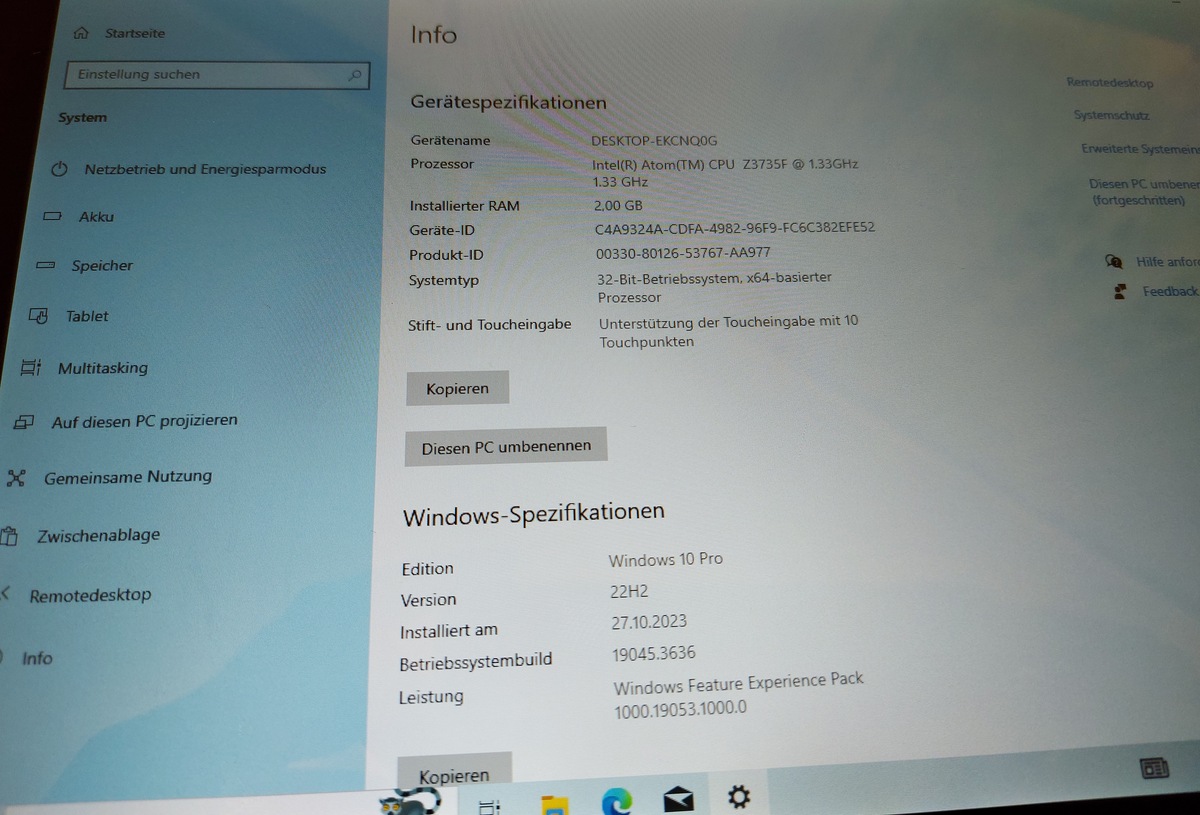Image resolution: width=1200 pixels, height=815 pixels.
Task: Click the lemur search highlight icon
Action: (x=411, y=802)
